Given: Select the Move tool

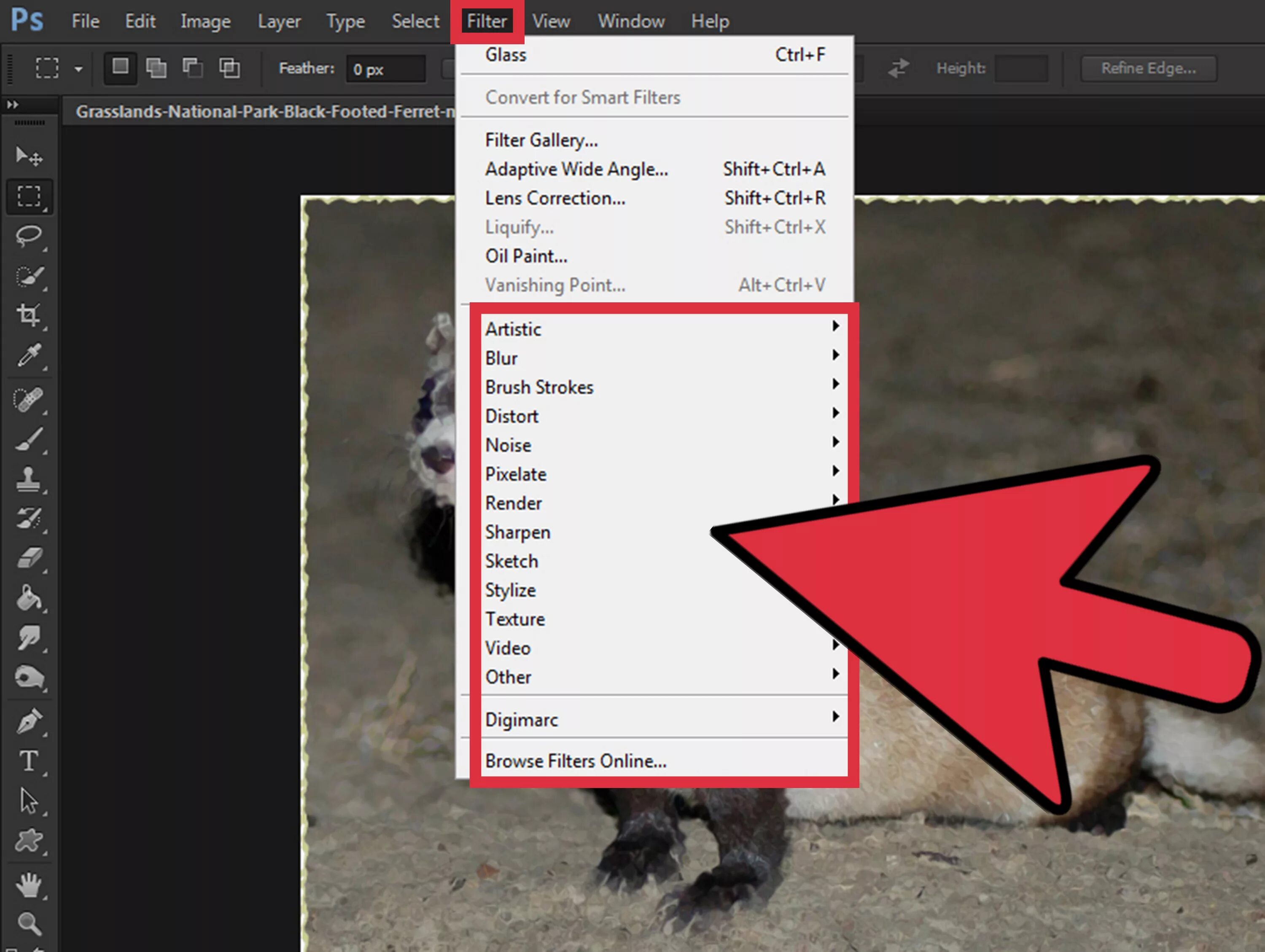Looking at the screenshot, I should pyautogui.click(x=29, y=156).
